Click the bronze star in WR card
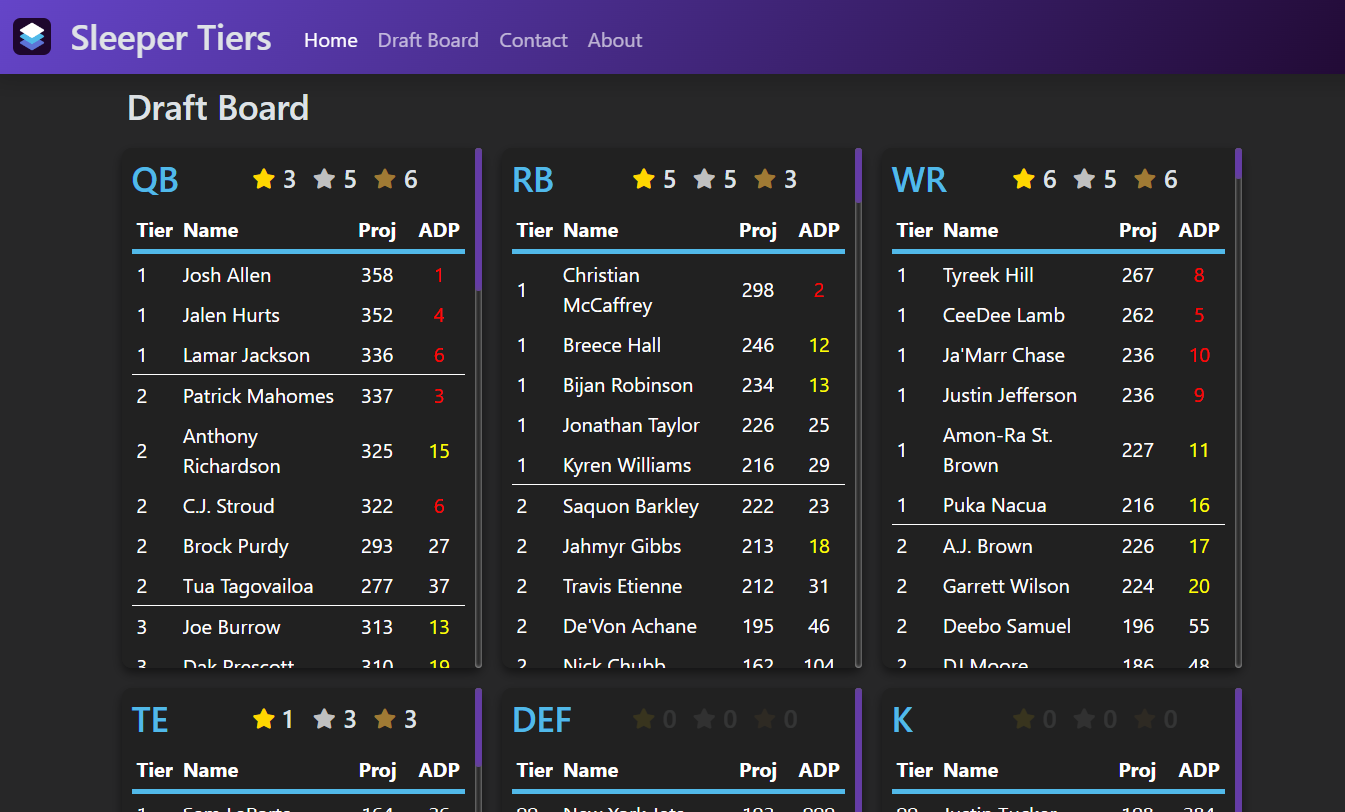1345x812 pixels. point(1145,179)
